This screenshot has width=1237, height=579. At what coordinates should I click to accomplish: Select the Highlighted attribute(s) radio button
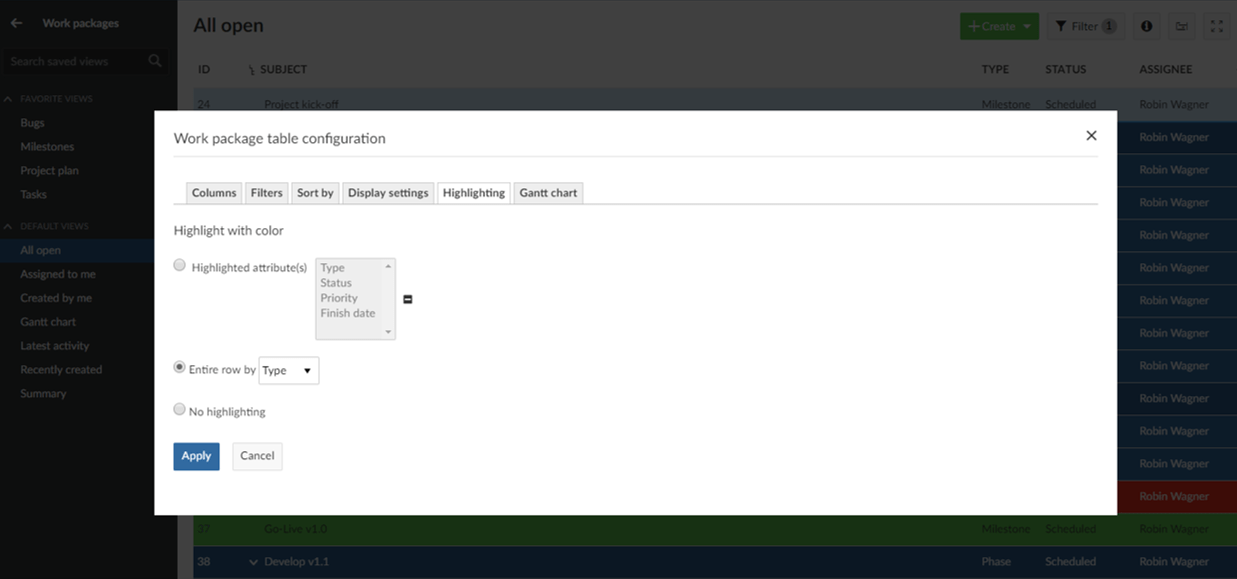click(x=180, y=266)
